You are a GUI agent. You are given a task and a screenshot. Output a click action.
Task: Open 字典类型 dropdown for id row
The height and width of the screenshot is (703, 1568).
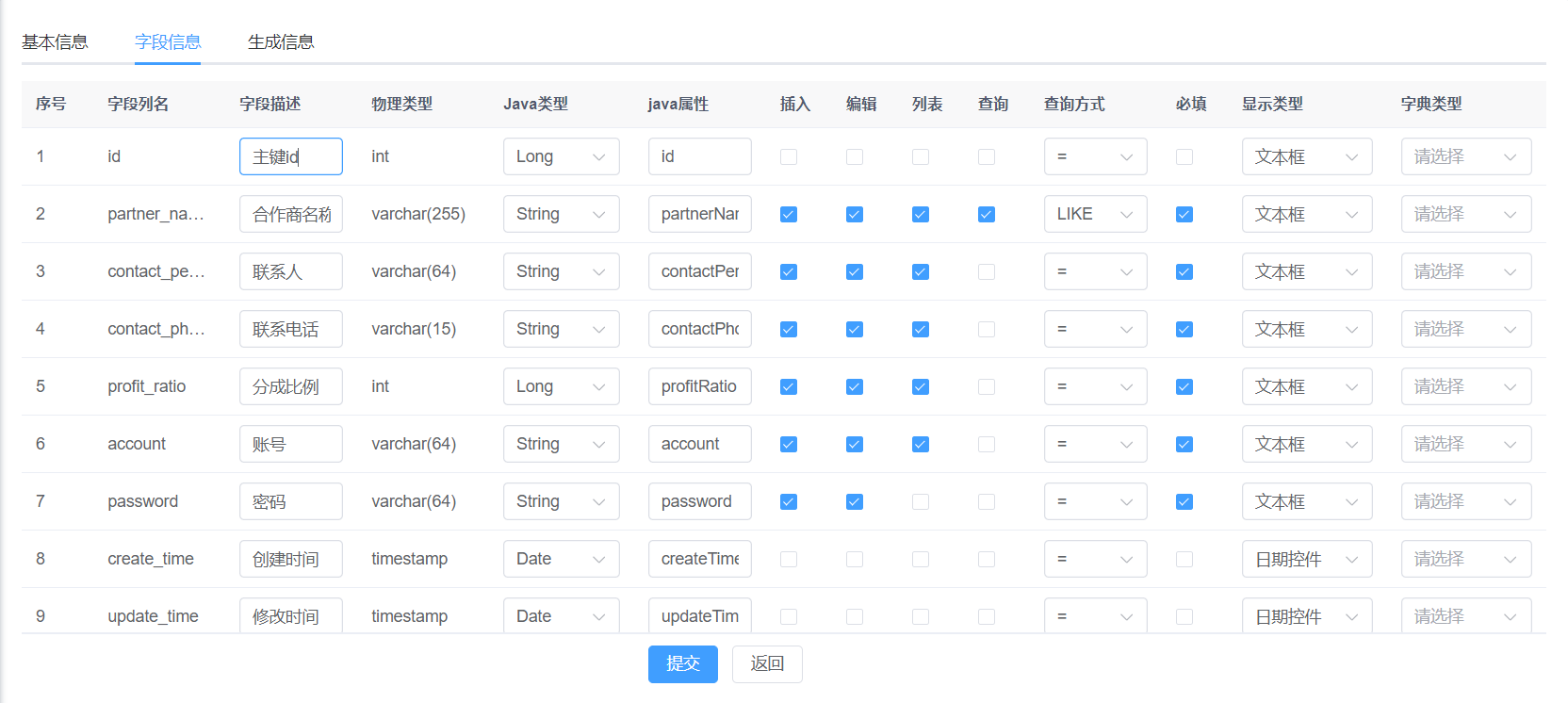(x=1466, y=156)
